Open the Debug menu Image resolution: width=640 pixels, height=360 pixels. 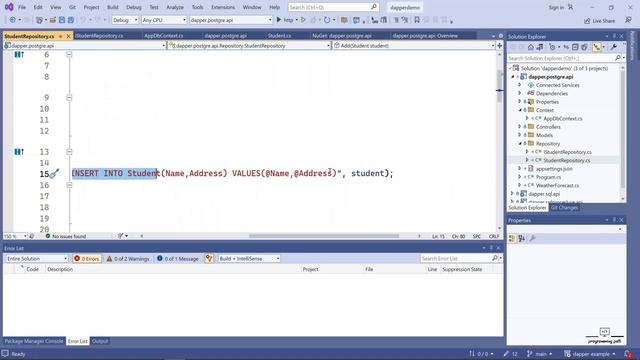pyautogui.click(x=133, y=7)
